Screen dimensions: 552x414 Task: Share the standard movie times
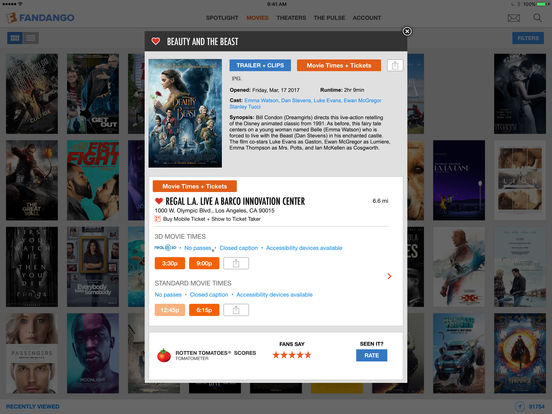tap(236, 310)
